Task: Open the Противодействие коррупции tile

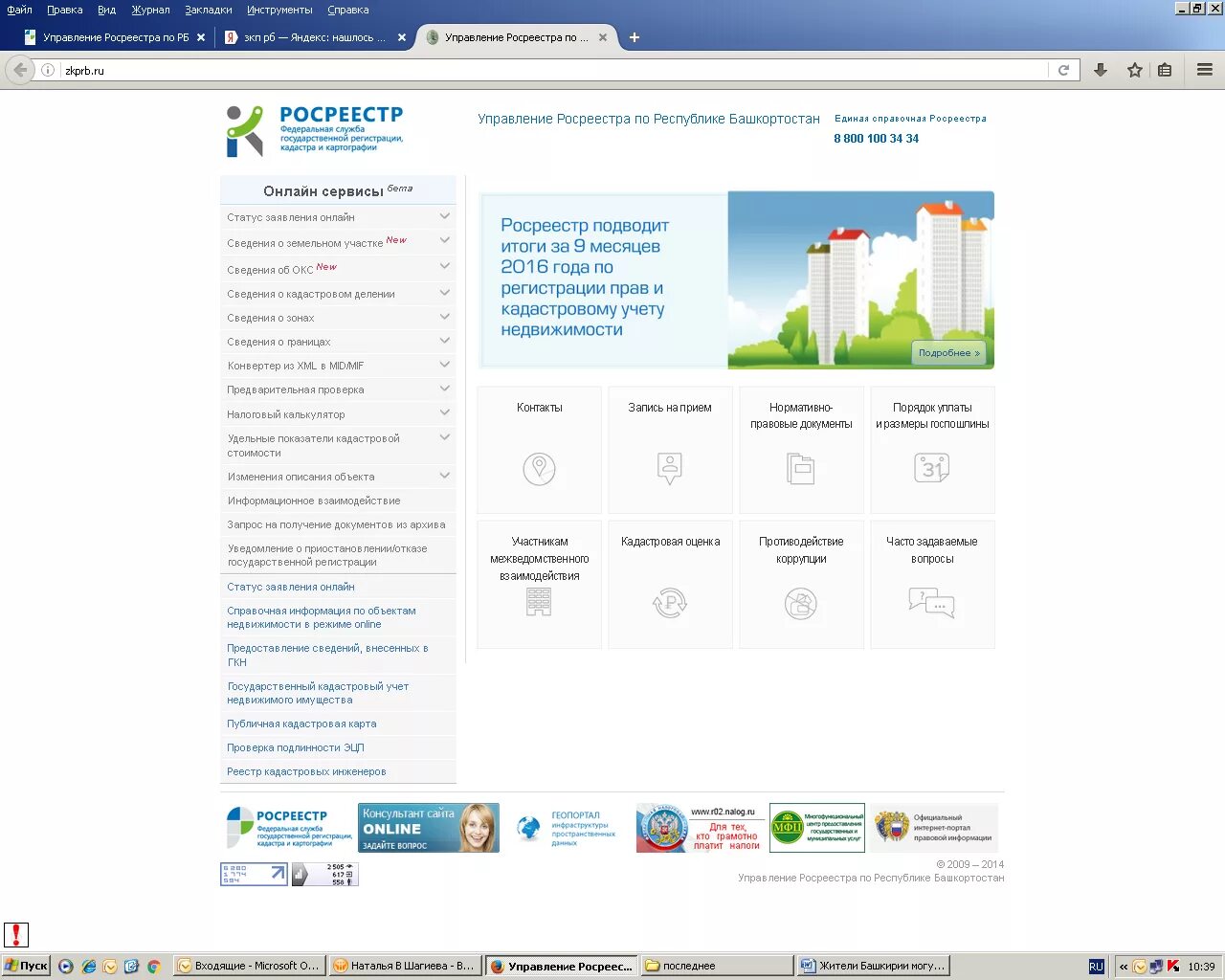Action: [801, 585]
